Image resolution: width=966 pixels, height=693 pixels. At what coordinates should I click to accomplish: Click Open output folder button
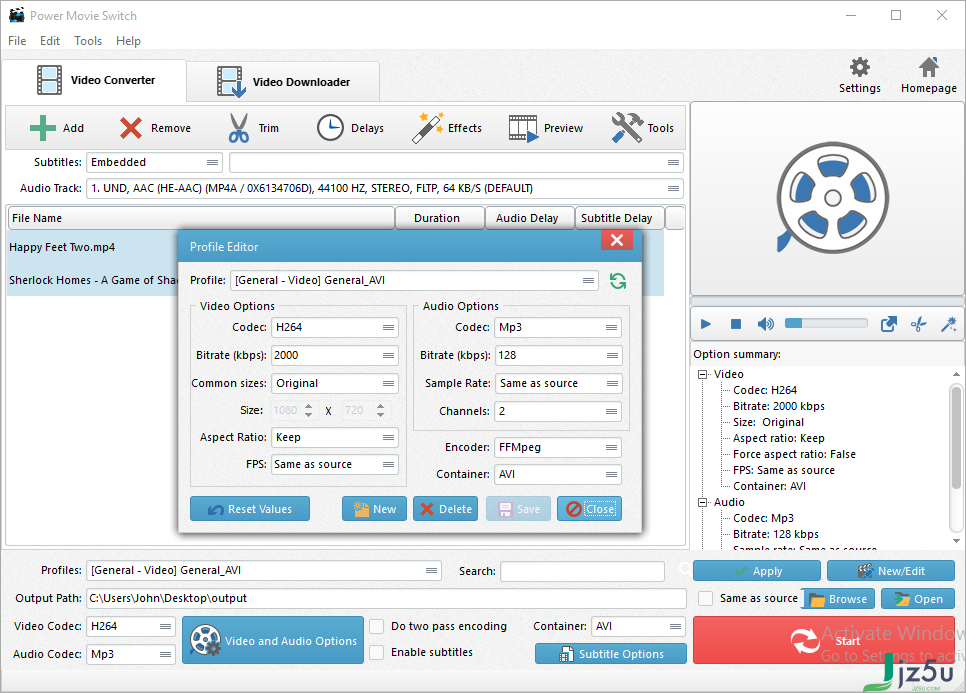[918, 599]
